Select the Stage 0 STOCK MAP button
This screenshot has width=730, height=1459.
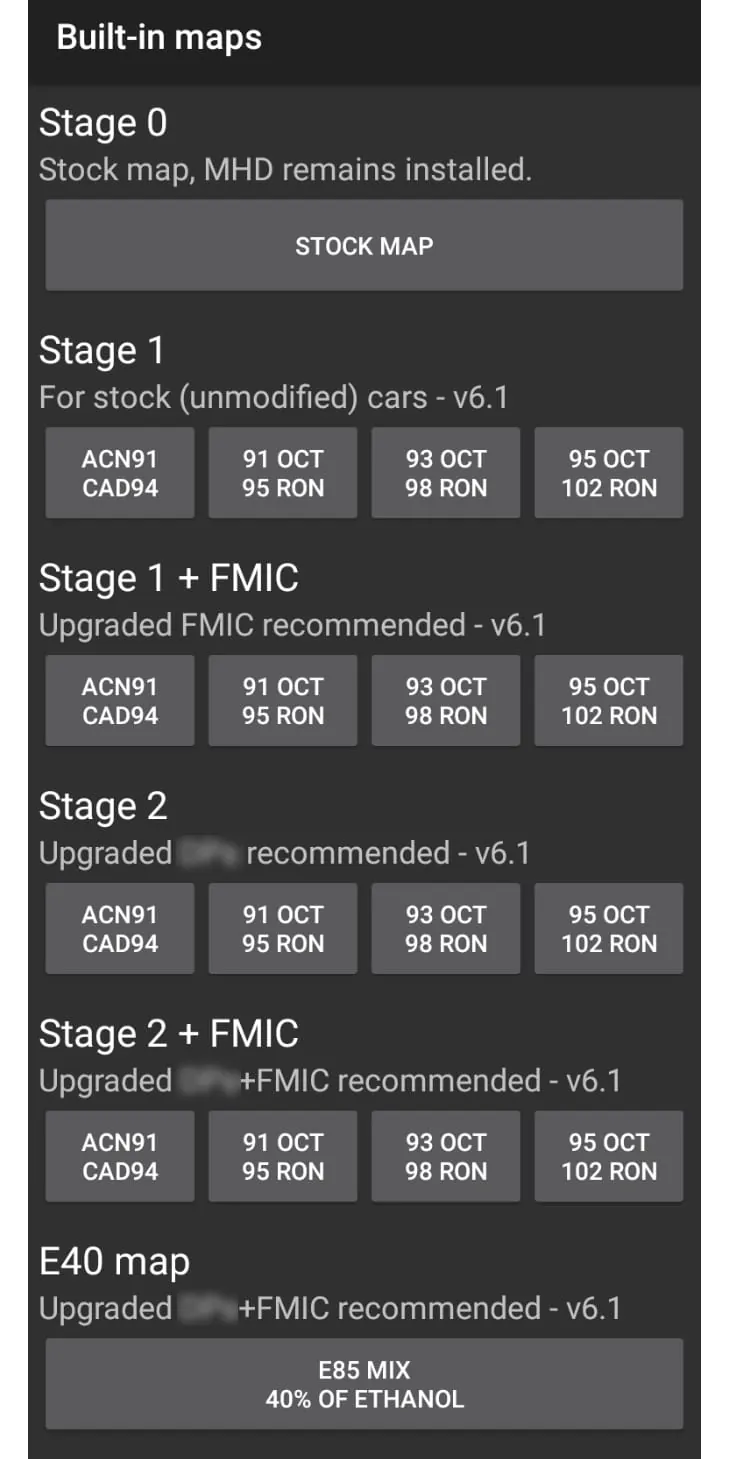[364, 246]
